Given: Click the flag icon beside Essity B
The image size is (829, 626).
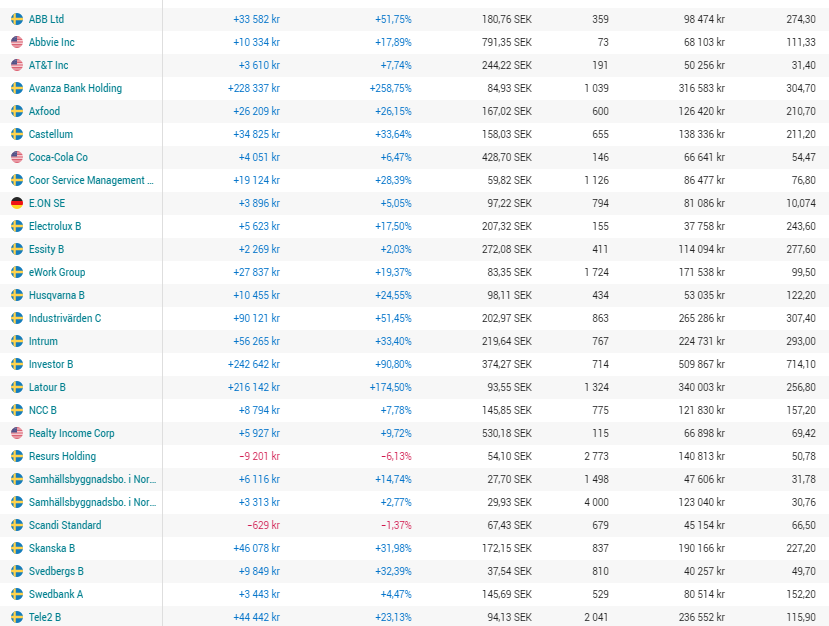Looking at the screenshot, I should point(17,249).
